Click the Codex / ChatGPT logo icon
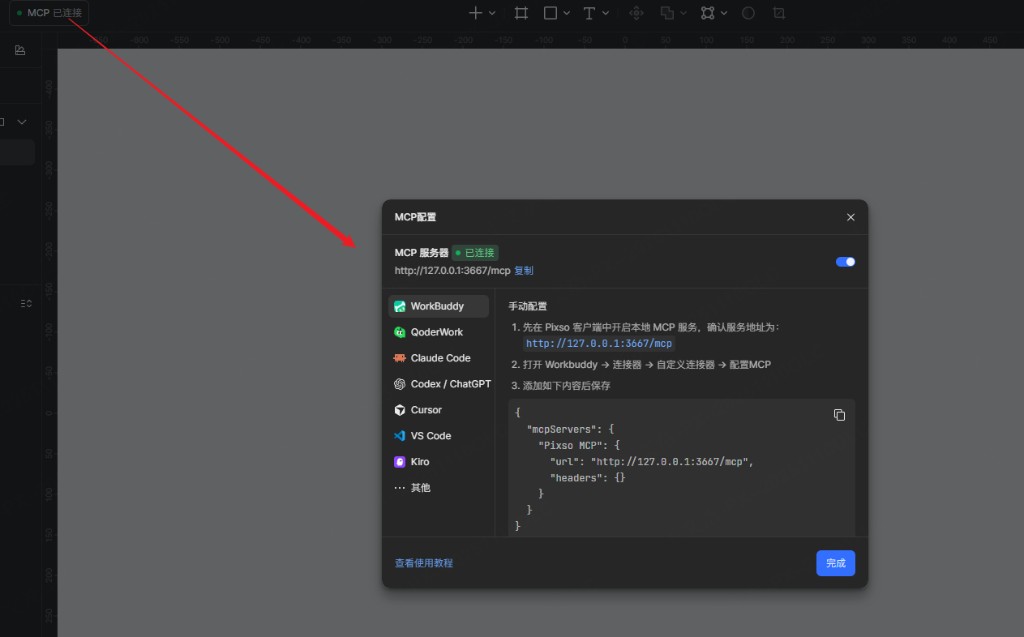The height and width of the screenshot is (637, 1024). pos(400,384)
